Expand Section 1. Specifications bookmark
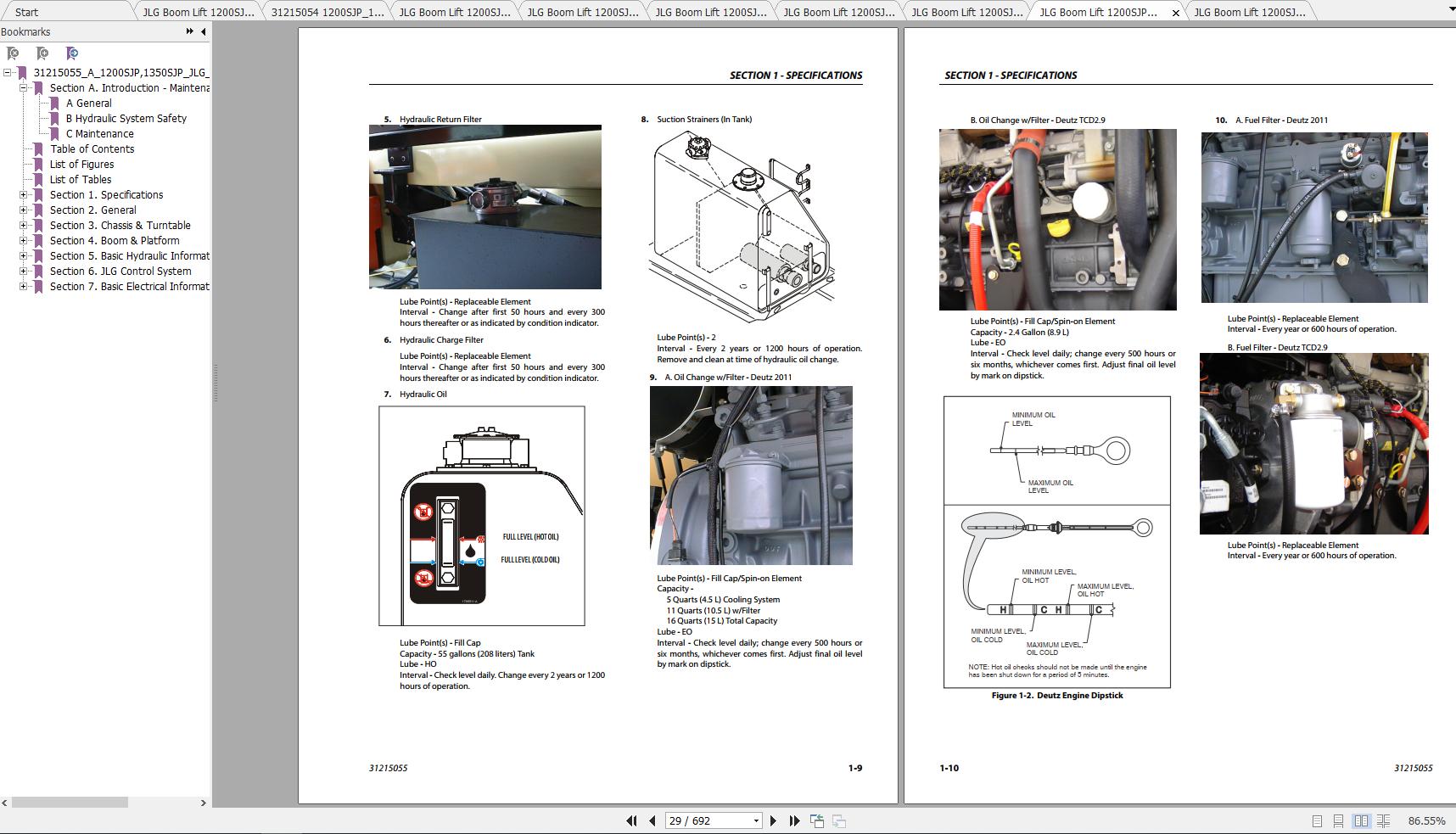This screenshot has height=834, width=1456. [24, 195]
